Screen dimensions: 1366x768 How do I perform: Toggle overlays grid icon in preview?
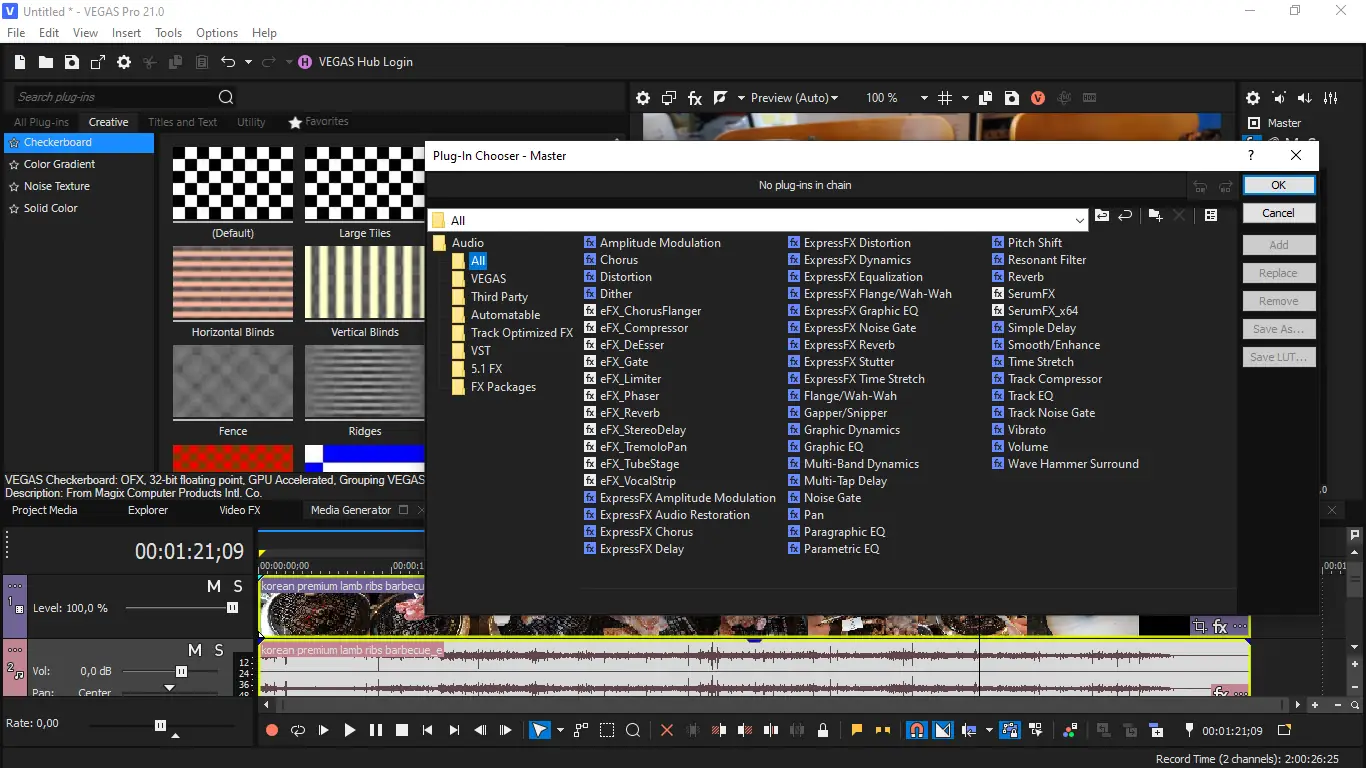tap(945, 98)
